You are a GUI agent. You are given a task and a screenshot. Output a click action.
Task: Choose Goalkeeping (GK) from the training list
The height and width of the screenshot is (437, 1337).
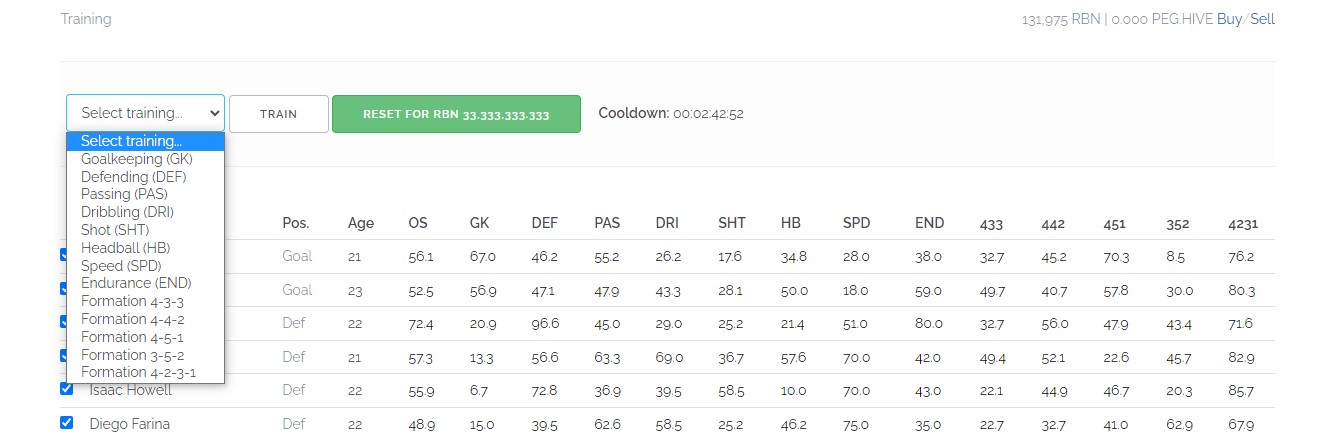coord(146,159)
